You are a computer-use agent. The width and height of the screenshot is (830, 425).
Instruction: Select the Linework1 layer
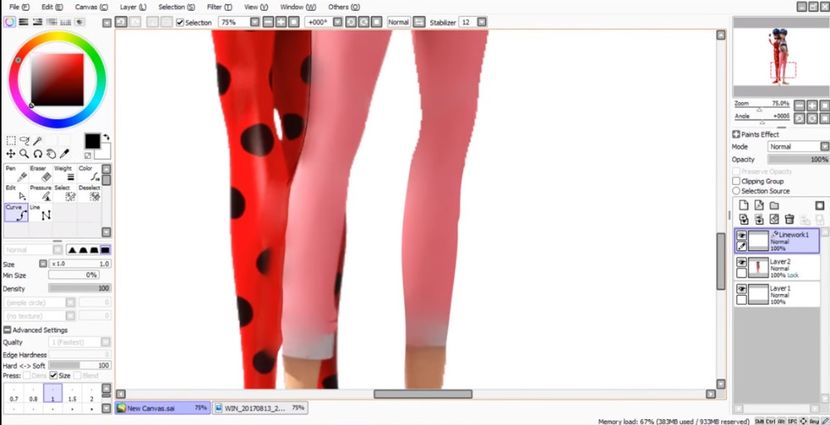pos(777,241)
